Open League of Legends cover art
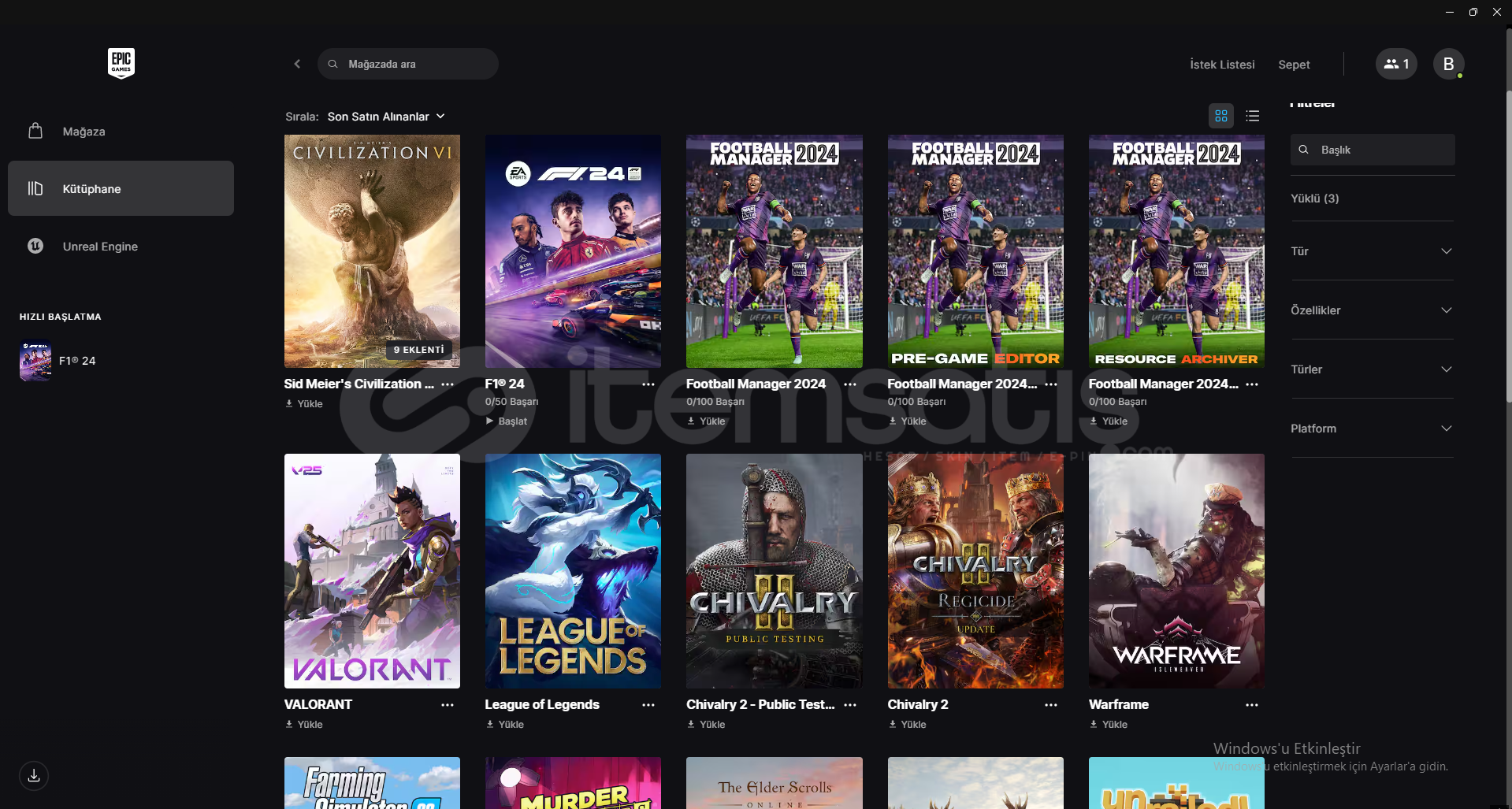 click(573, 571)
